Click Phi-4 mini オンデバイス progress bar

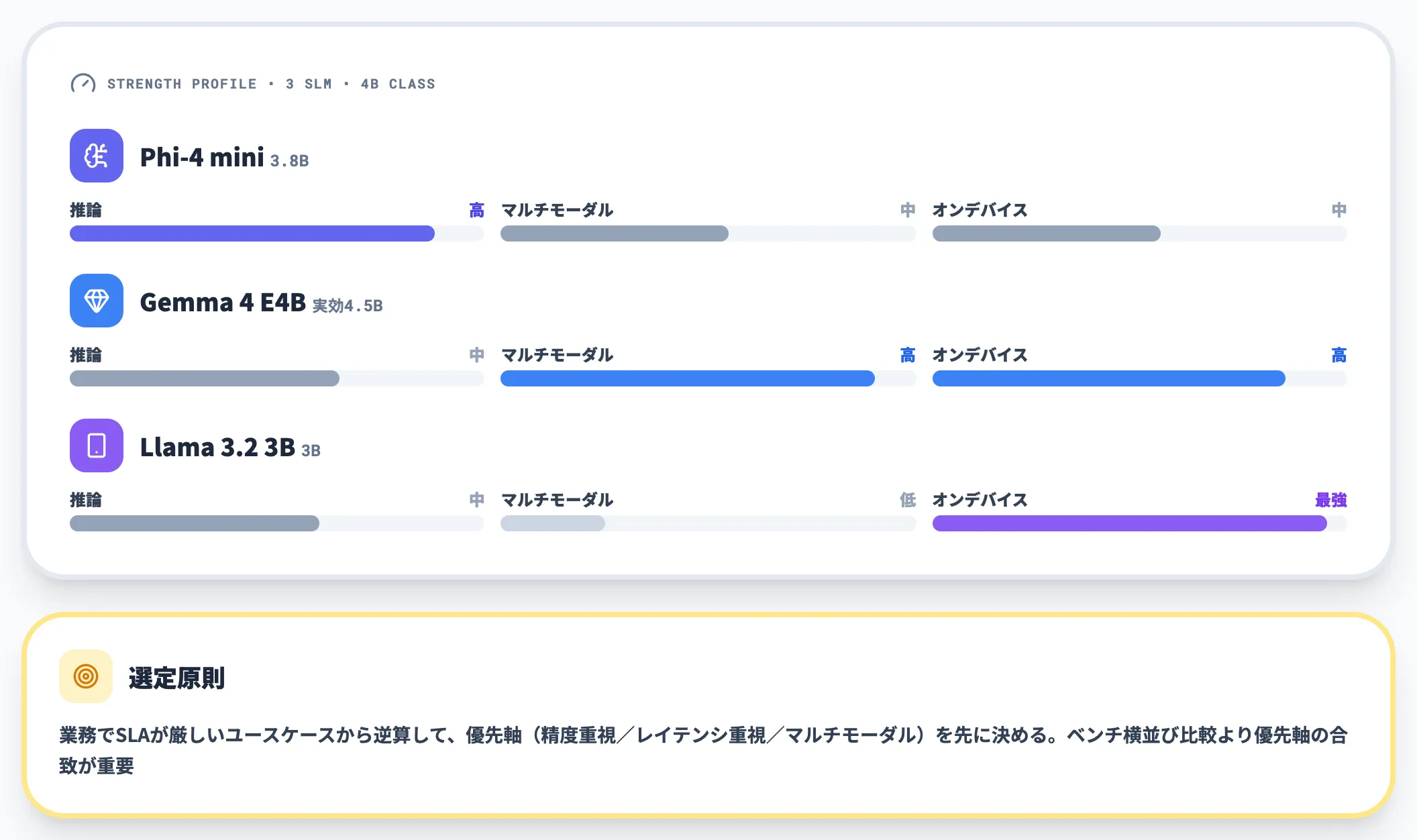[x=1139, y=233]
